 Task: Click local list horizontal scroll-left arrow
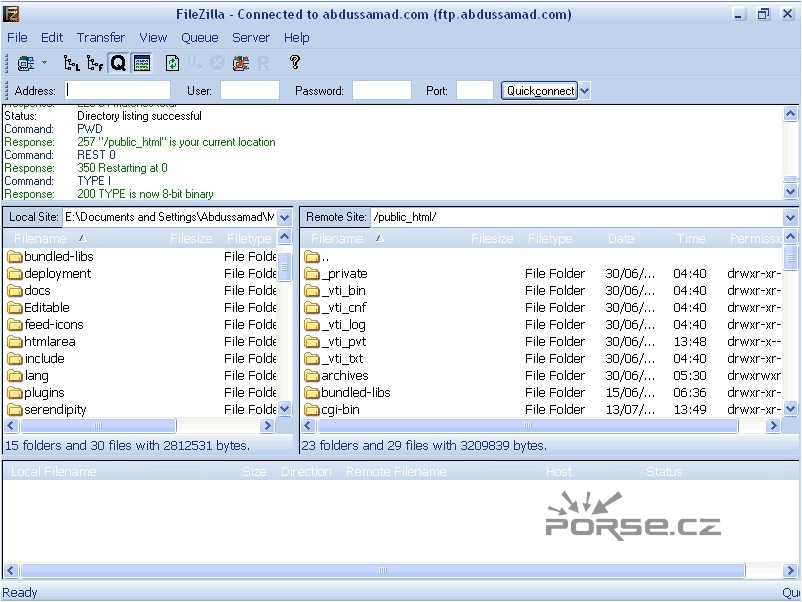12,426
